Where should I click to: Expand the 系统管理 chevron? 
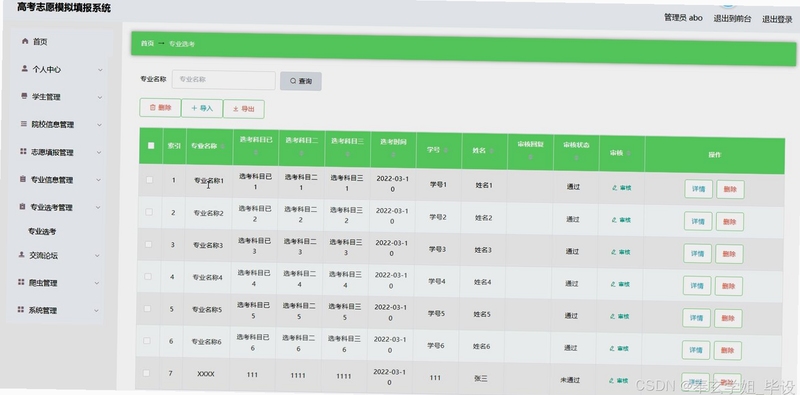[x=96, y=310]
